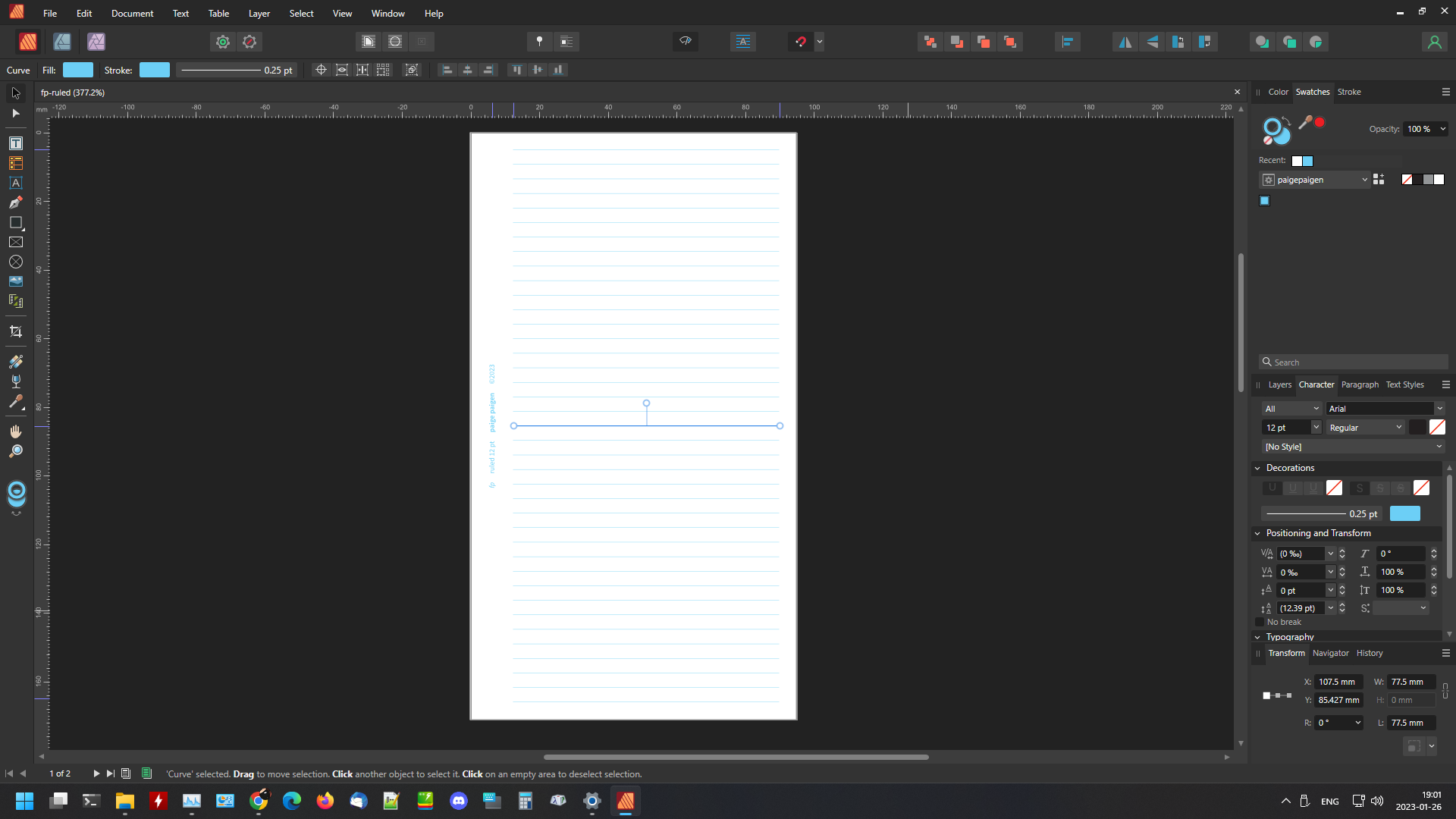Activate the Zoom tool

tap(15, 451)
